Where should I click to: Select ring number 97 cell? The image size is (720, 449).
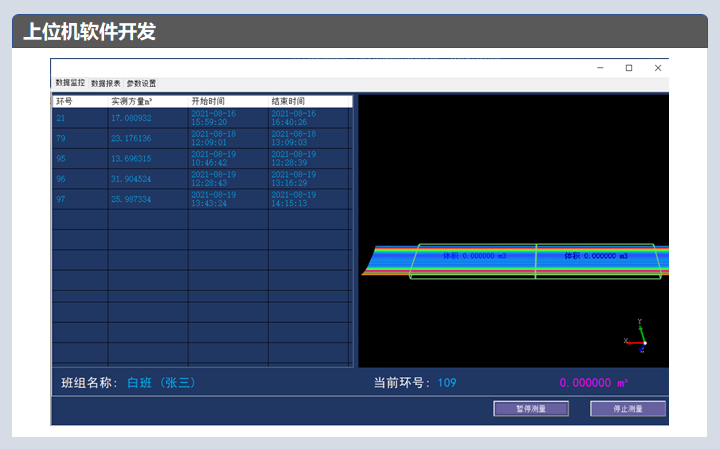(80, 199)
